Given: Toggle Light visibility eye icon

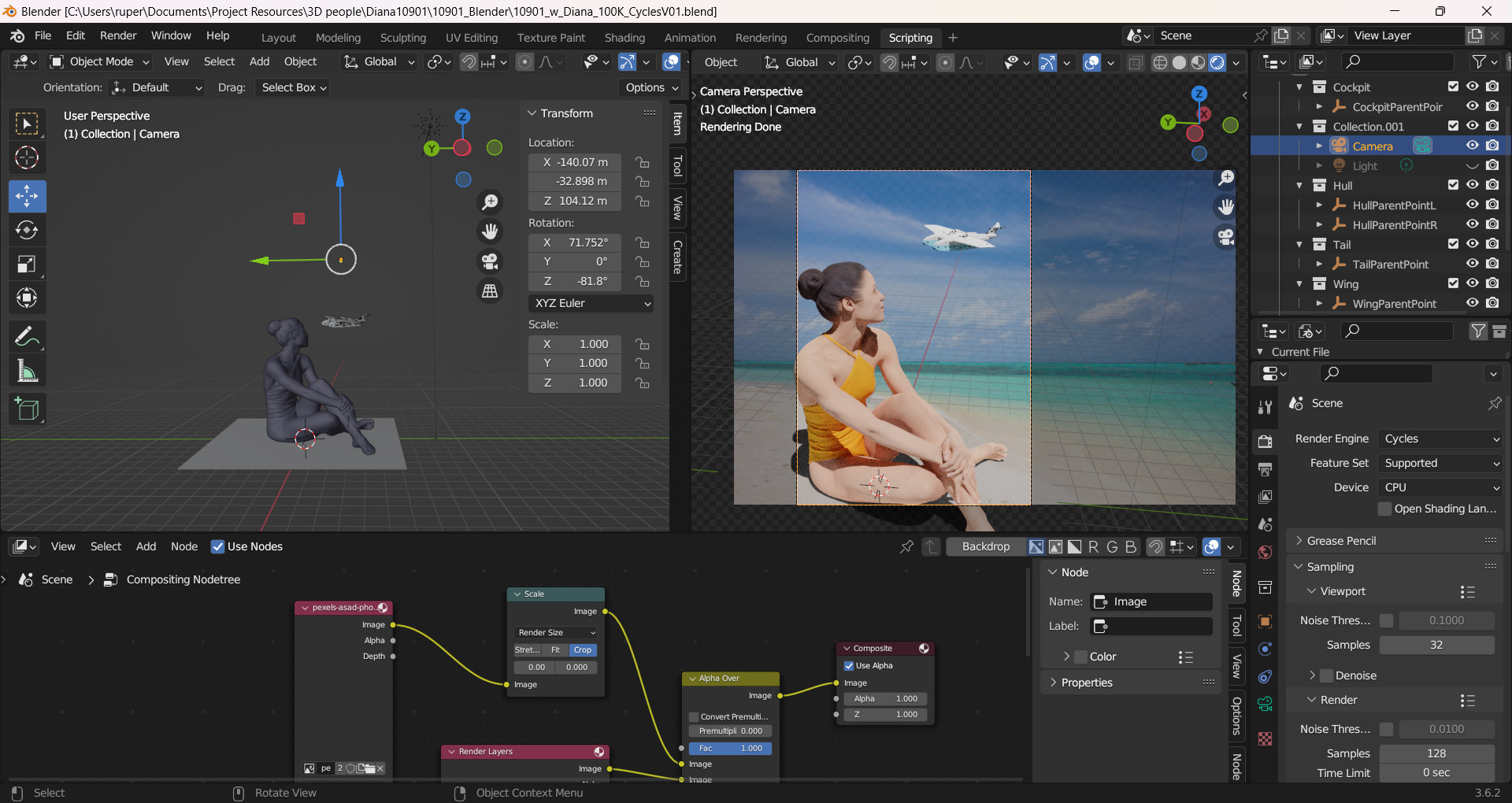Looking at the screenshot, I should click(1473, 165).
